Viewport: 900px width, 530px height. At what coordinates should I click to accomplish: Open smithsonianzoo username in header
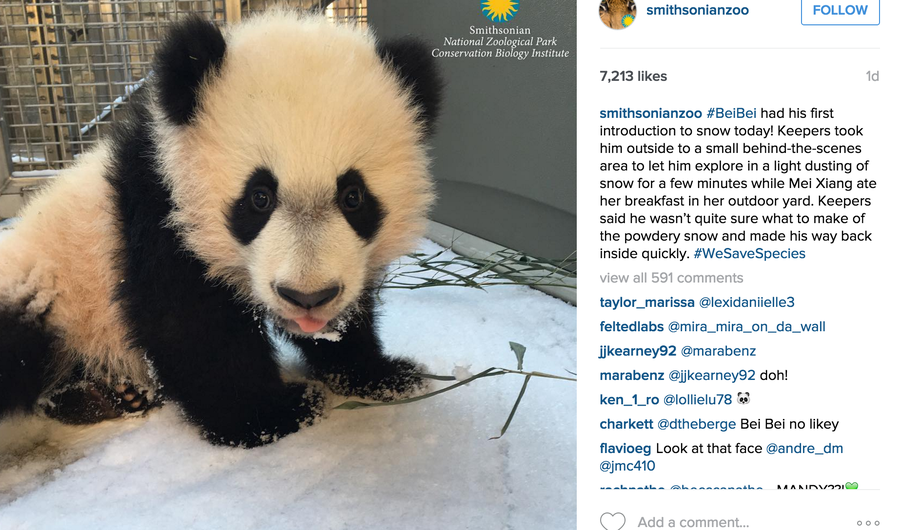tap(697, 10)
